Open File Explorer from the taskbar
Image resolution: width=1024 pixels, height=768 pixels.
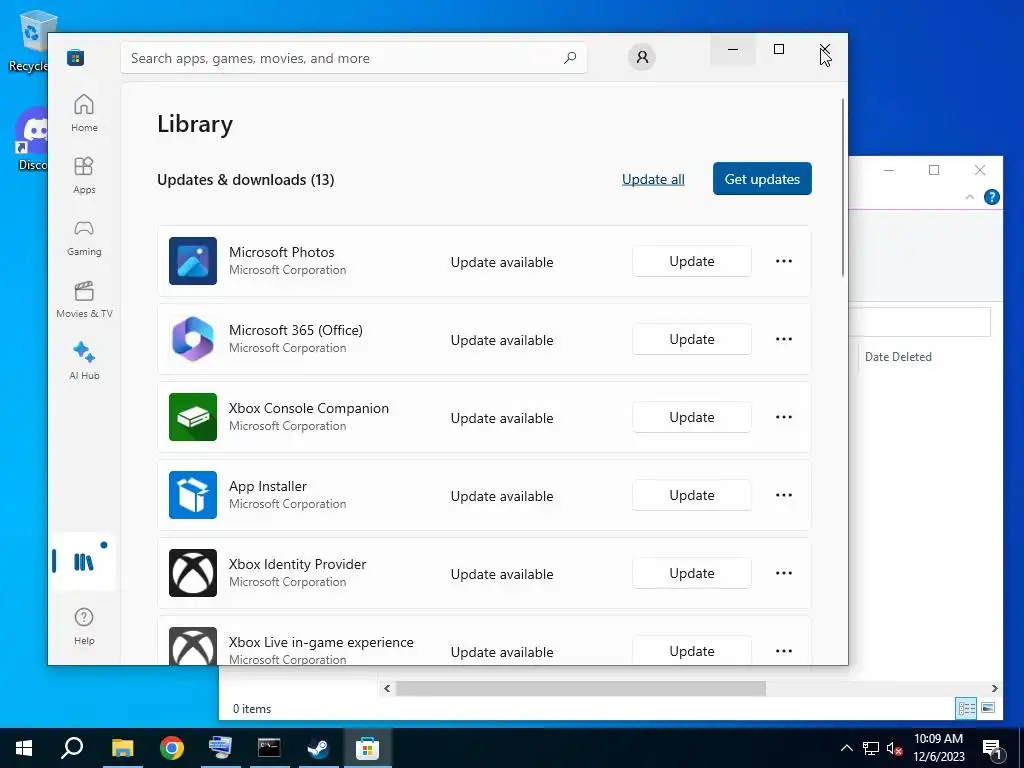pyautogui.click(x=122, y=748)
